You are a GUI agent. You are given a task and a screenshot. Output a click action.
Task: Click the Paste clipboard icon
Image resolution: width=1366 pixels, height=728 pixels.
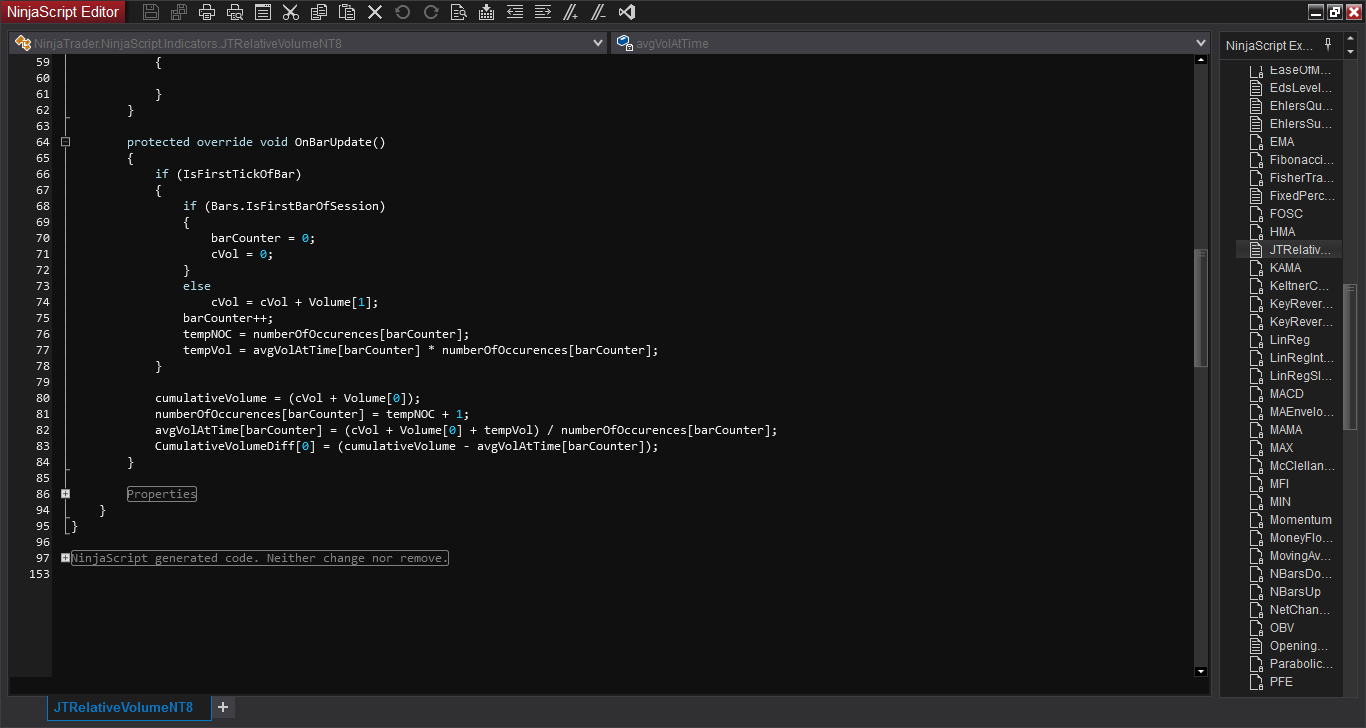tap(347, 12)
